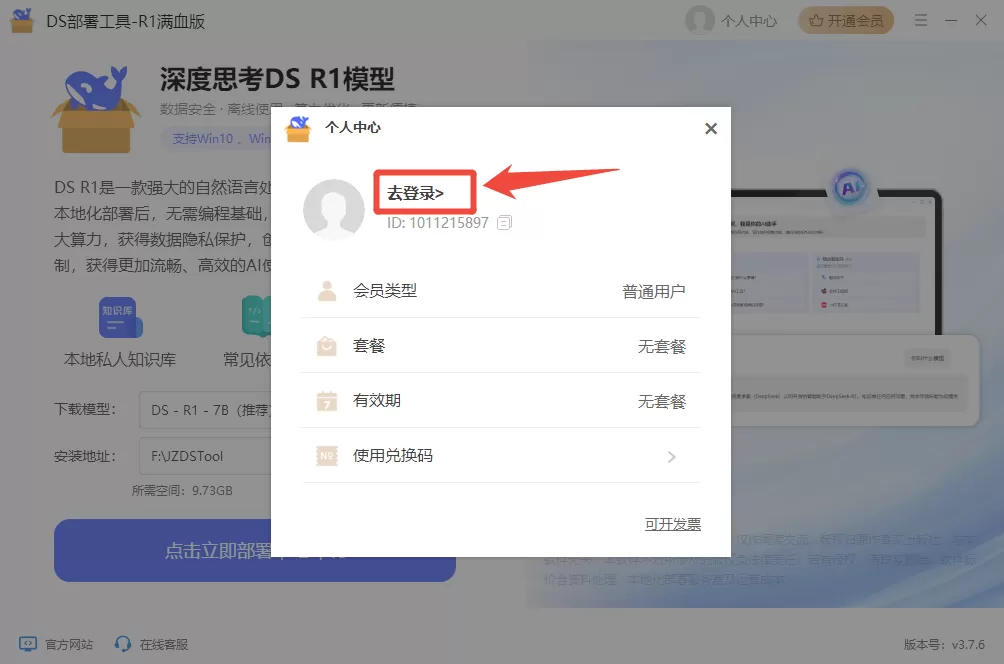Screen dimensions: 1004x664
Task: Click the 有效期 calendar icon
Action: pyautogui.click(x=327, y=401)
